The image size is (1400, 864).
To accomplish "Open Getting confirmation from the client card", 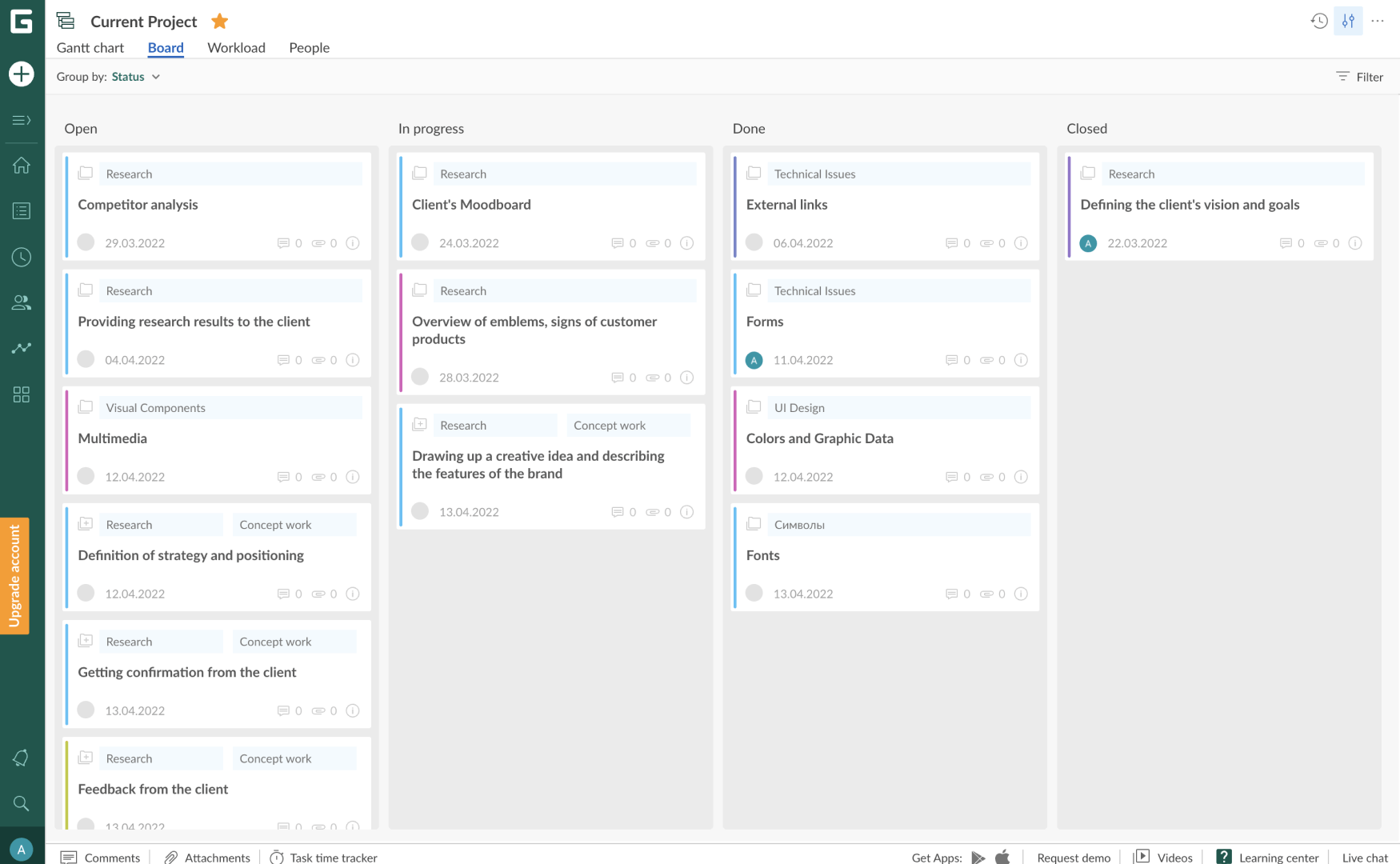I will 218,674.
